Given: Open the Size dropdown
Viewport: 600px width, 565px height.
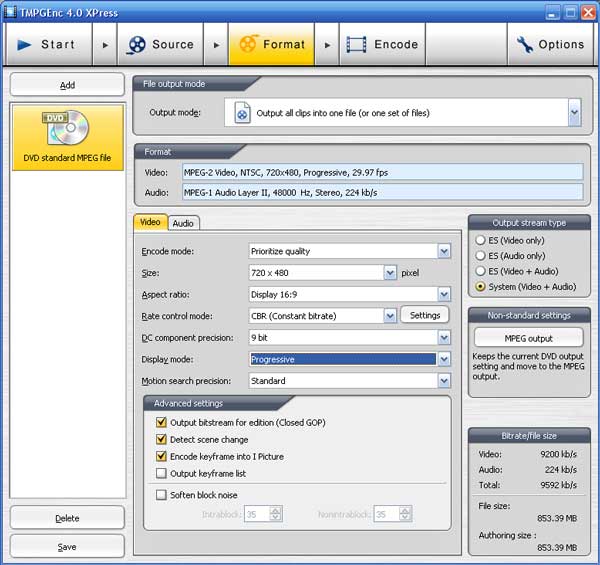Looking at the screenshot, I should 390,273.
